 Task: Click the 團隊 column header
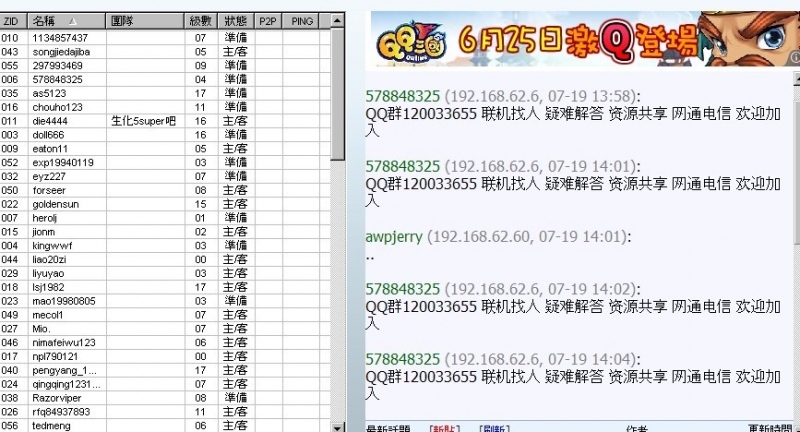(x=145, y=21)
